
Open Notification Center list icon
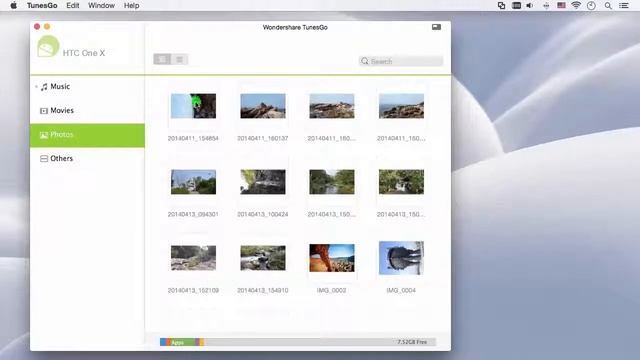coord(624,6)
